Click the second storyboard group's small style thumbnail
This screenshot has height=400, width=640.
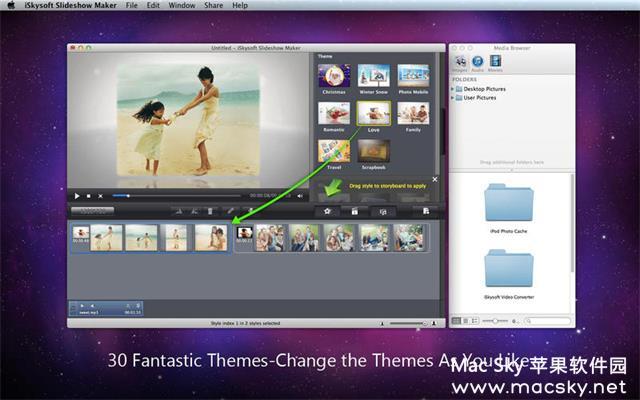(244, 233)
